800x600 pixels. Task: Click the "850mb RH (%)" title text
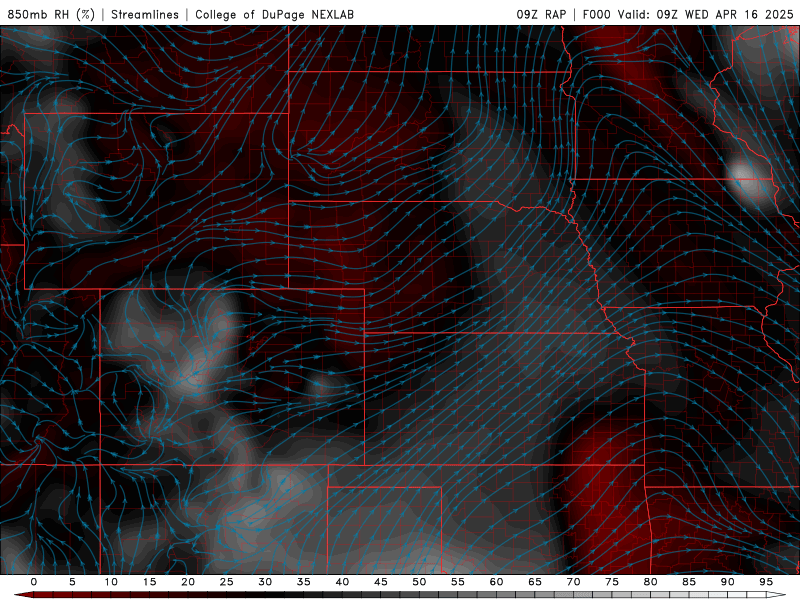tap(51, 15)
